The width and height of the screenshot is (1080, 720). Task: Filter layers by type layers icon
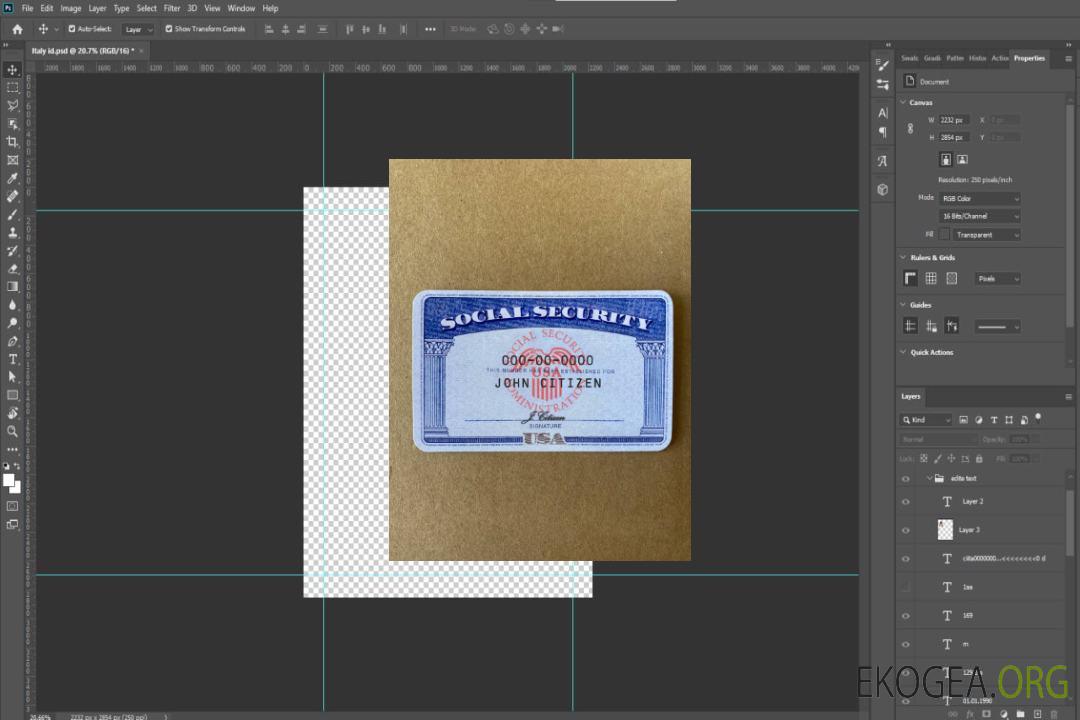click(x=994, y=420)
